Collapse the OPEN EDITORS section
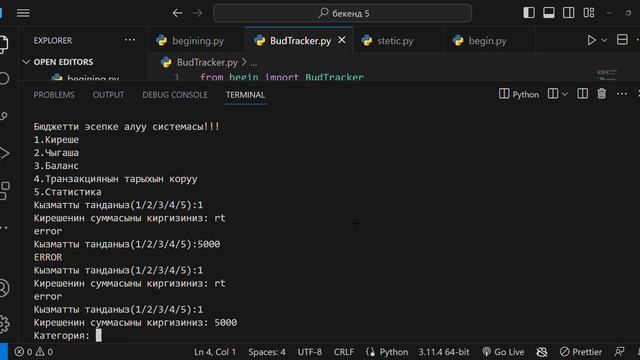The height and width of the screenshot is (360, 640). (x=58, y=62)
